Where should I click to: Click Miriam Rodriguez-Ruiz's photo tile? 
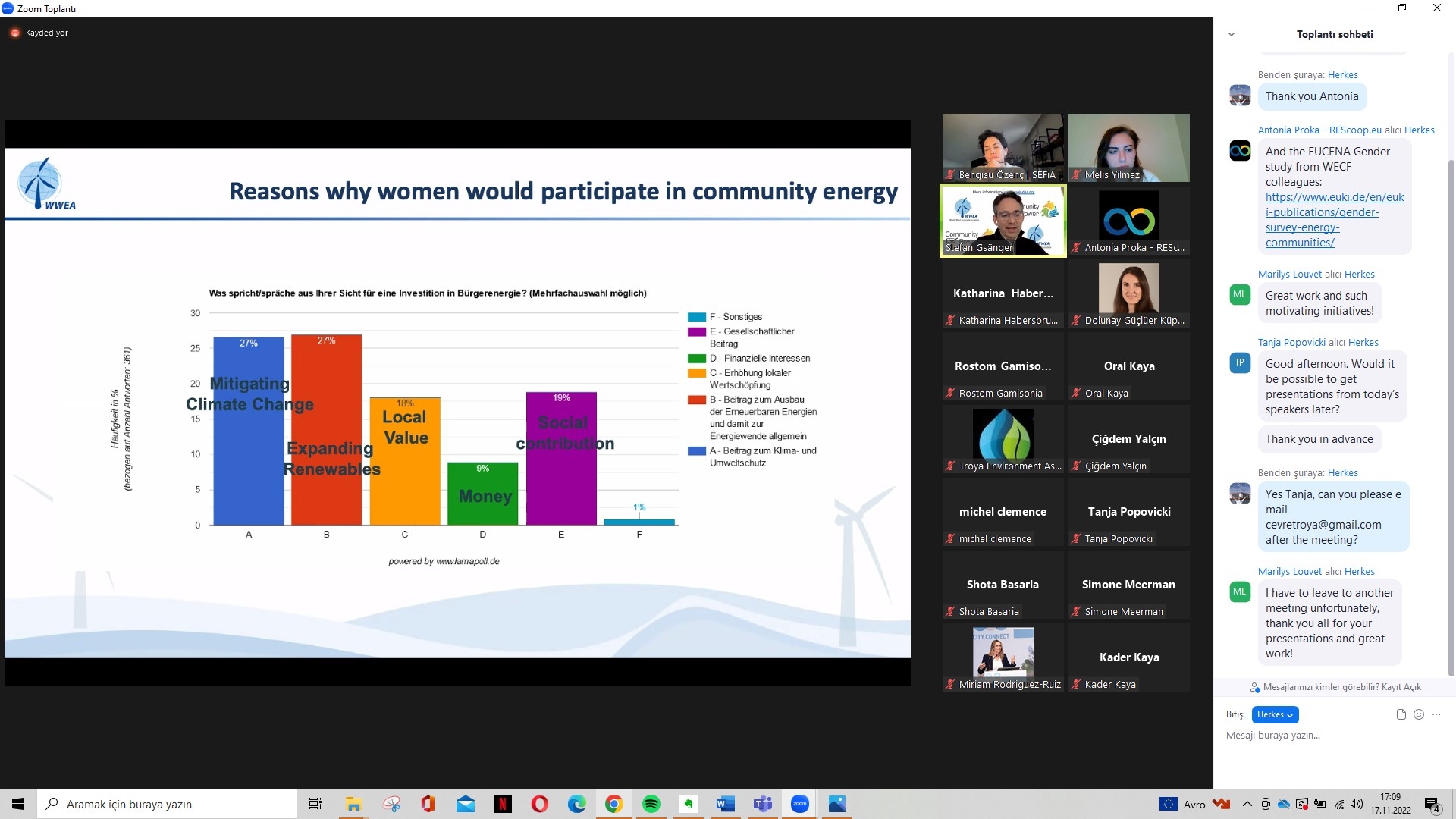[1003, 657]
